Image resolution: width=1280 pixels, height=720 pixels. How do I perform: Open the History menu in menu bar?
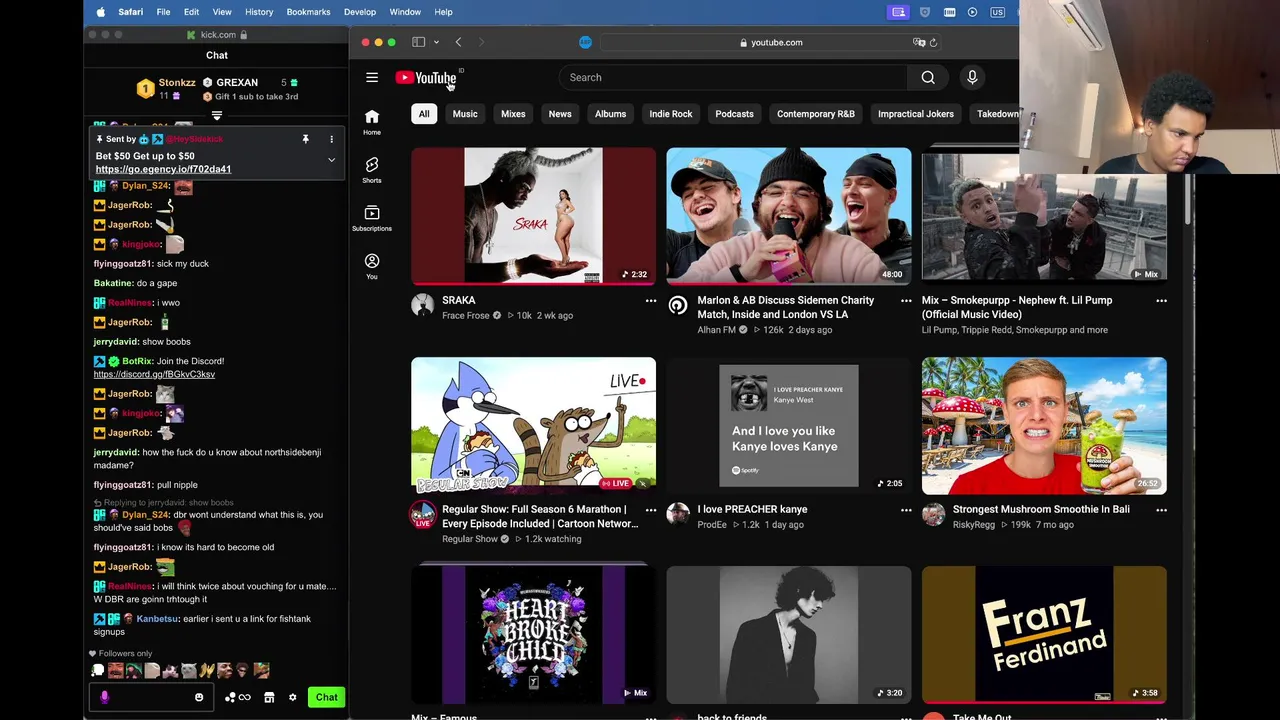click(259, 12)
